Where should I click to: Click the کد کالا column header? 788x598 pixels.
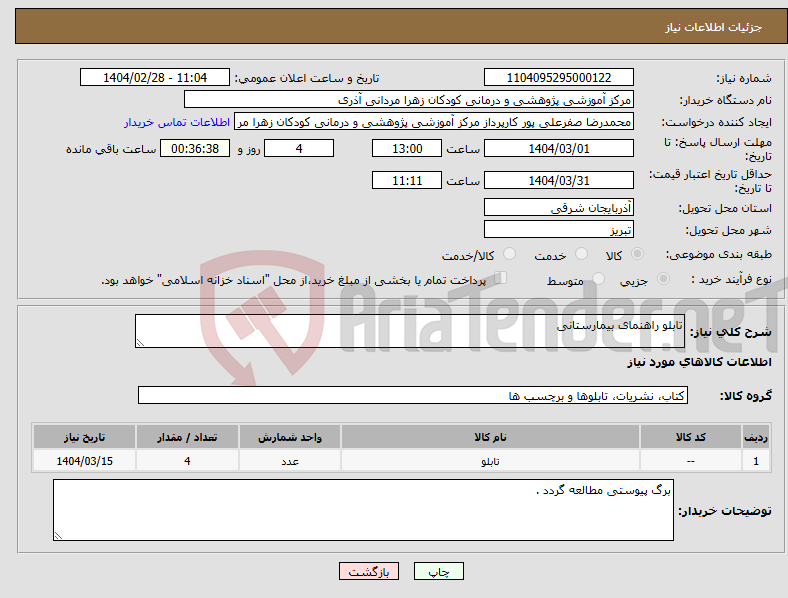(x=691, y=437)
